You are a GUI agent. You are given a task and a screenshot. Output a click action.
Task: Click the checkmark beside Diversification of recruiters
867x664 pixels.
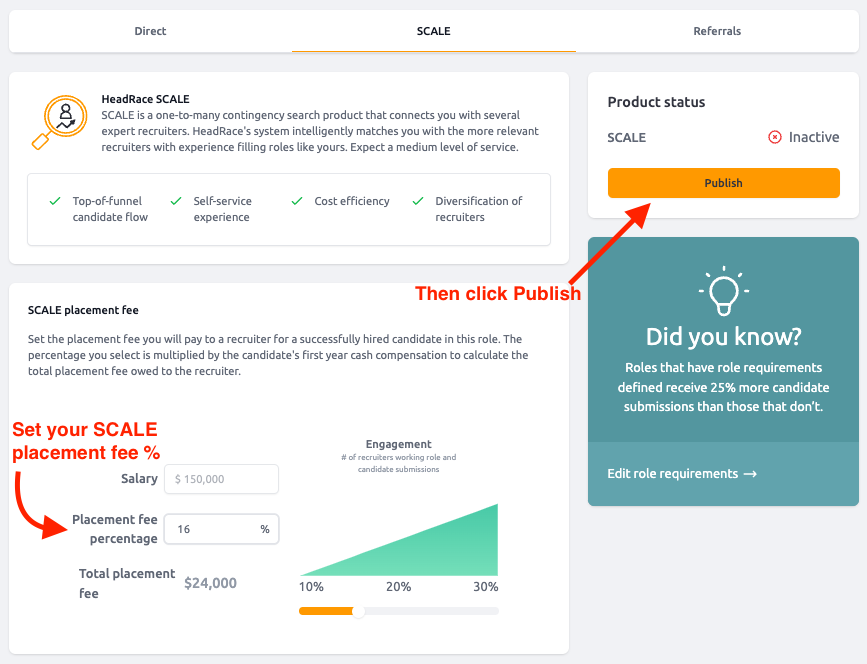click(x=418, y=201)
